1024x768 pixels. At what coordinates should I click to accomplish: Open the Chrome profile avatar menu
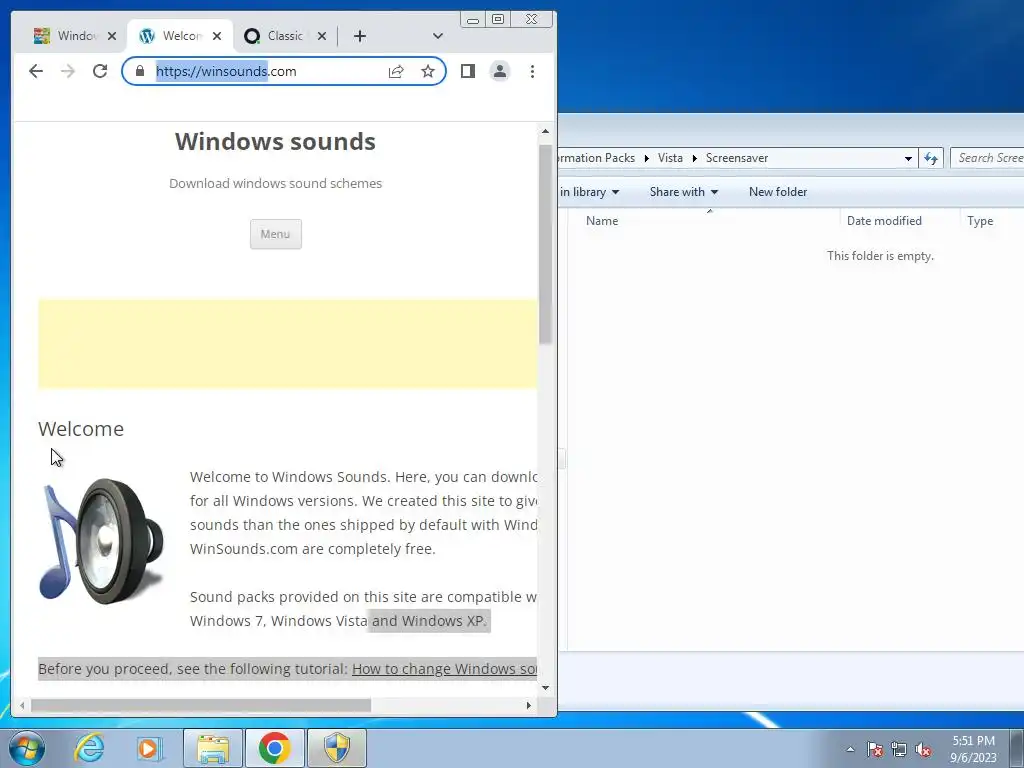(x=500, y=71)
